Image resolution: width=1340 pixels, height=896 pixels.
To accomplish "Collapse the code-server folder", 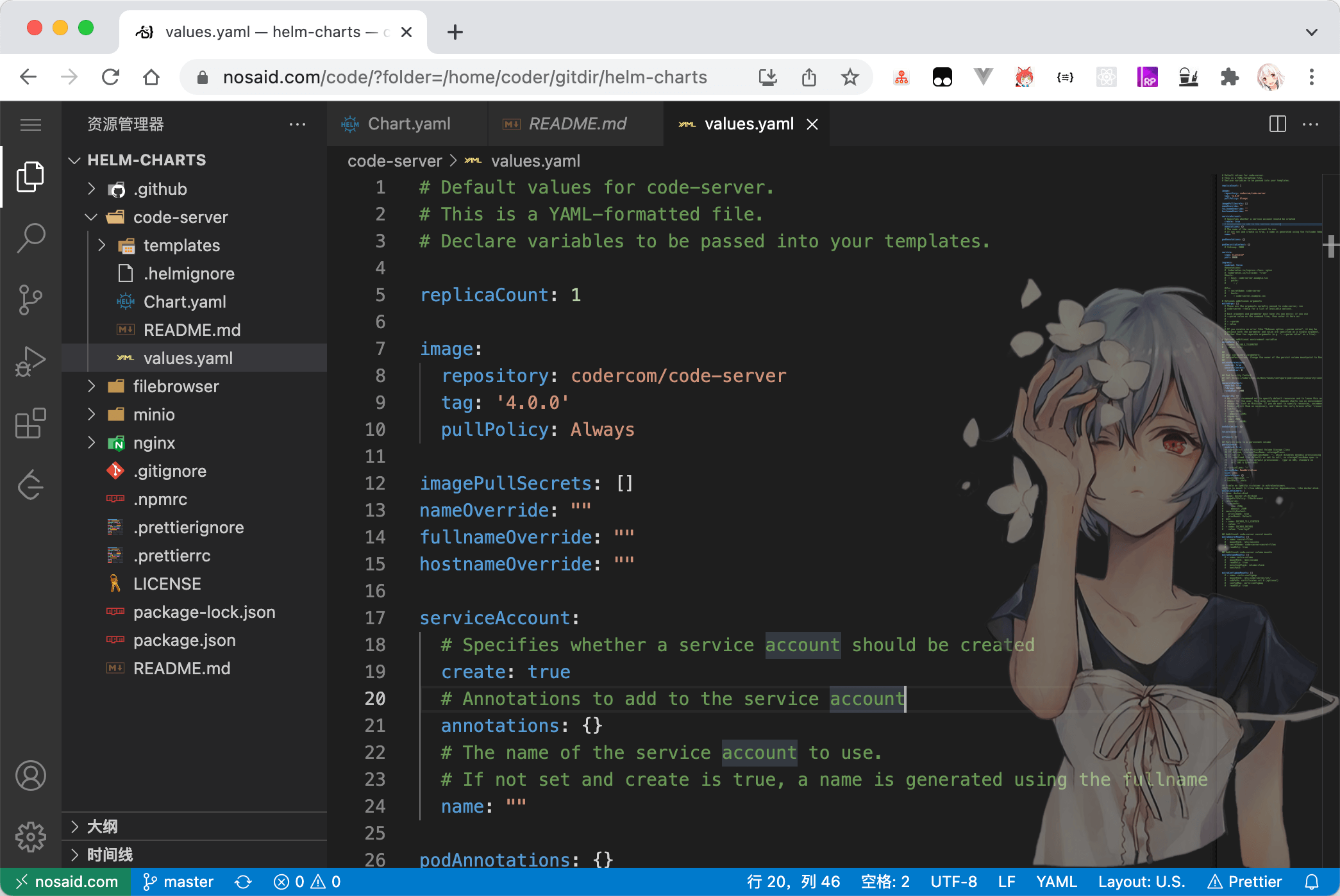I will pyautogui.click(x=180, y=217).
